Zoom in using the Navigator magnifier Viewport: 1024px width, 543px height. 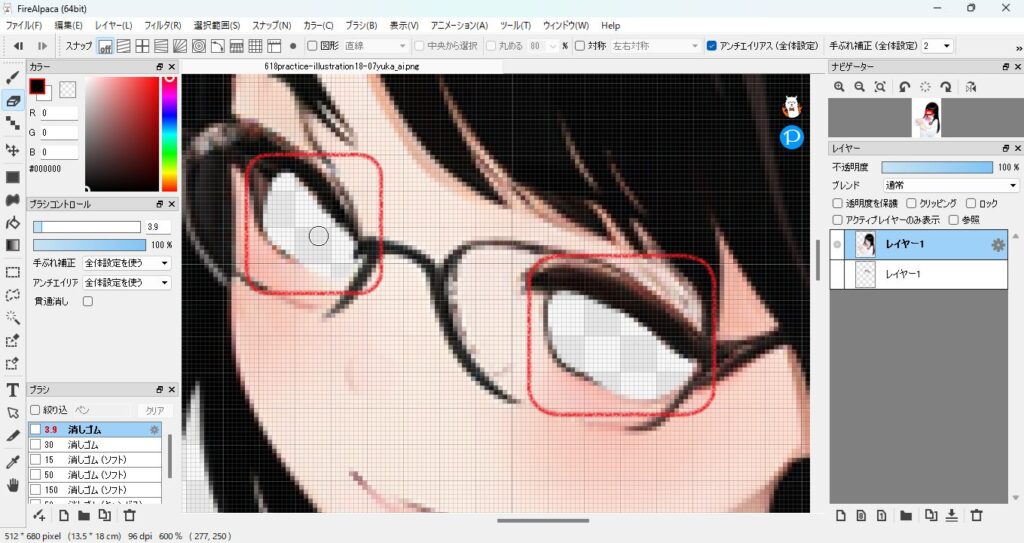(x=839, y=87)
